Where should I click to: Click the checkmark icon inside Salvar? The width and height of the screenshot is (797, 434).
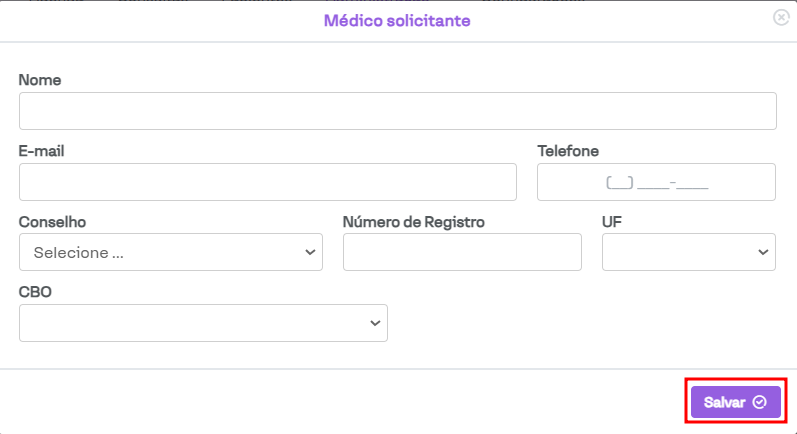[x=759, y=402]
